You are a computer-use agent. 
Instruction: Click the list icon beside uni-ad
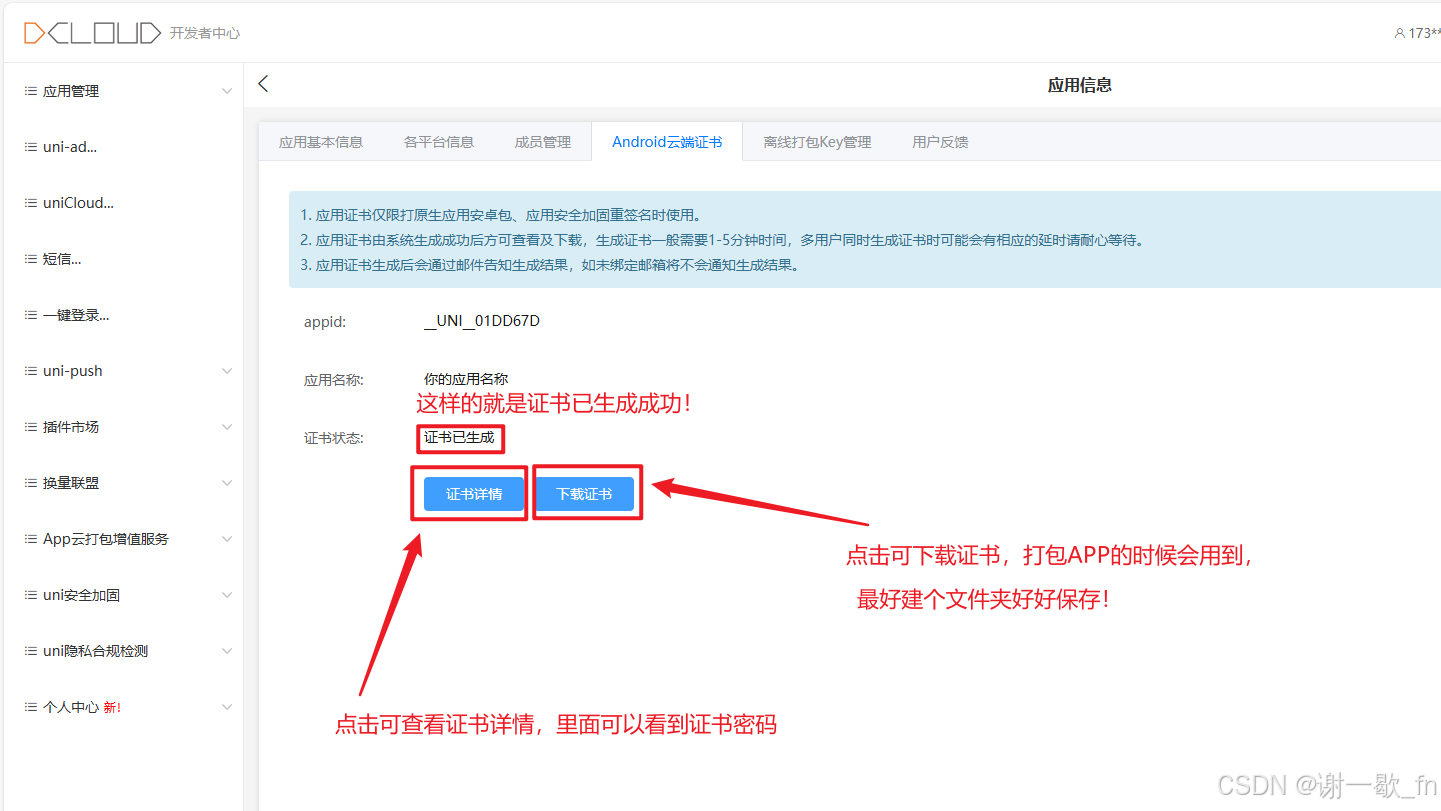31,147
